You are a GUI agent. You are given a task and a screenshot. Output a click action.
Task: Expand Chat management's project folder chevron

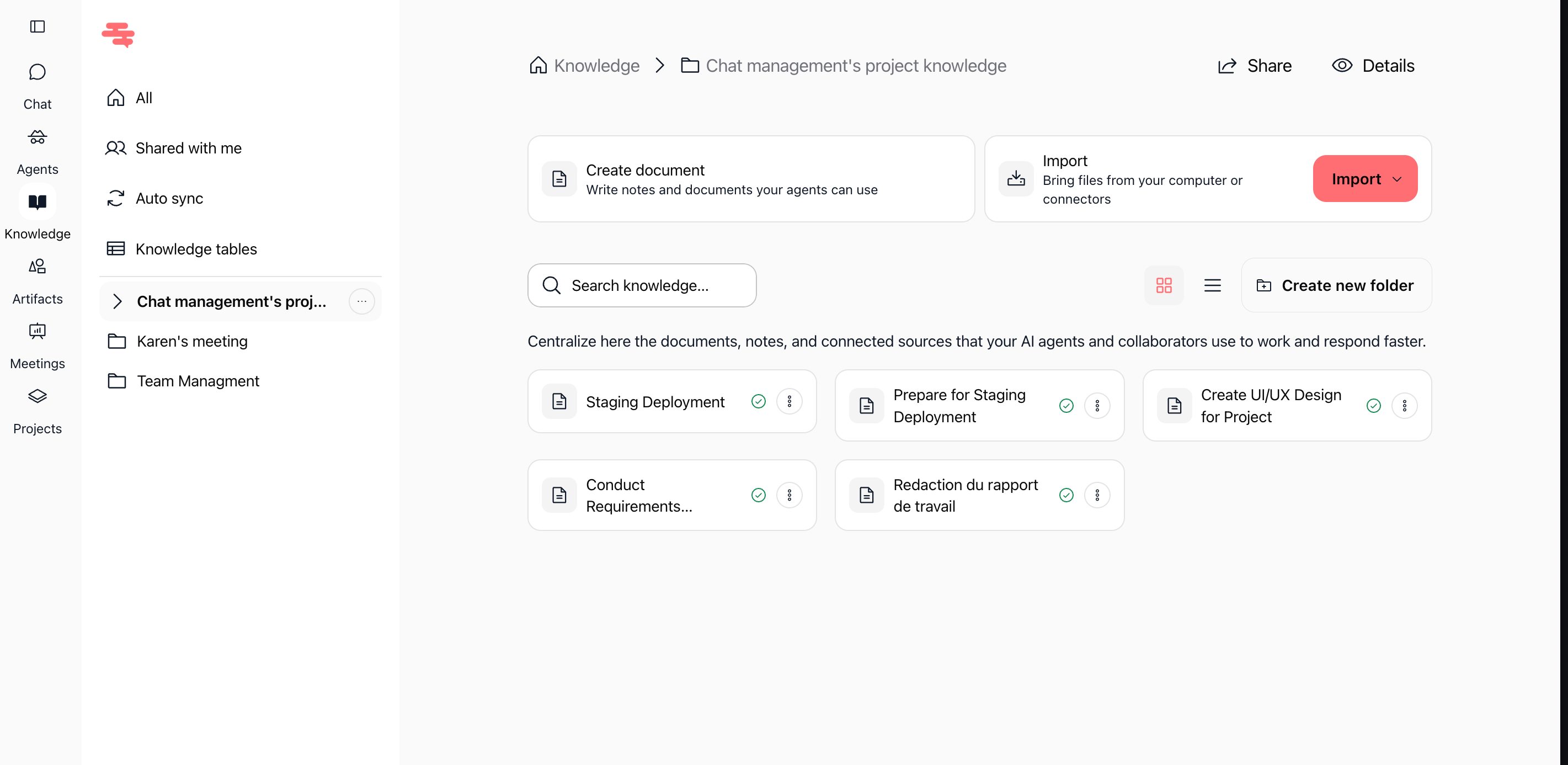click(118, 301)
